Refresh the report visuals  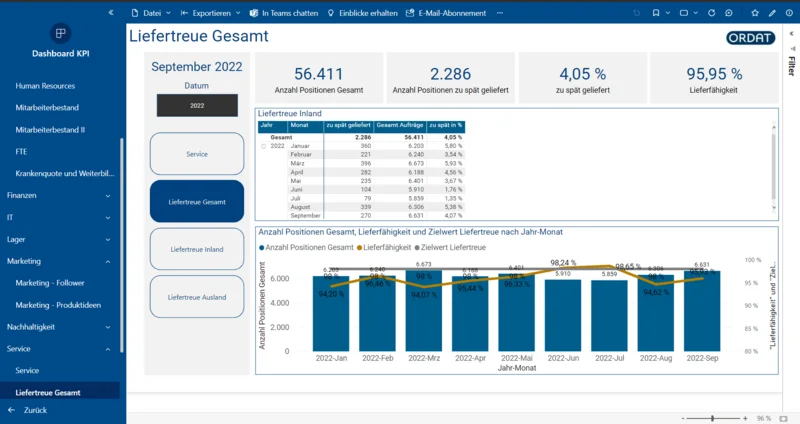(711, 13)
